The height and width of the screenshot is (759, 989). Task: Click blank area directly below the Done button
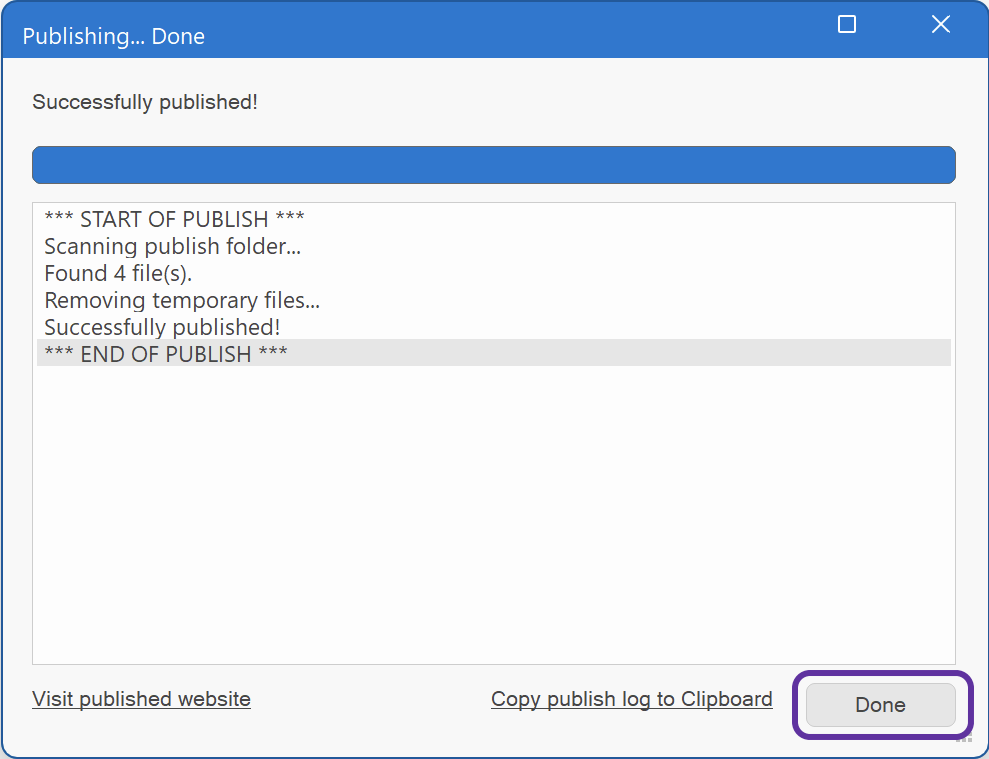point(880,745)
